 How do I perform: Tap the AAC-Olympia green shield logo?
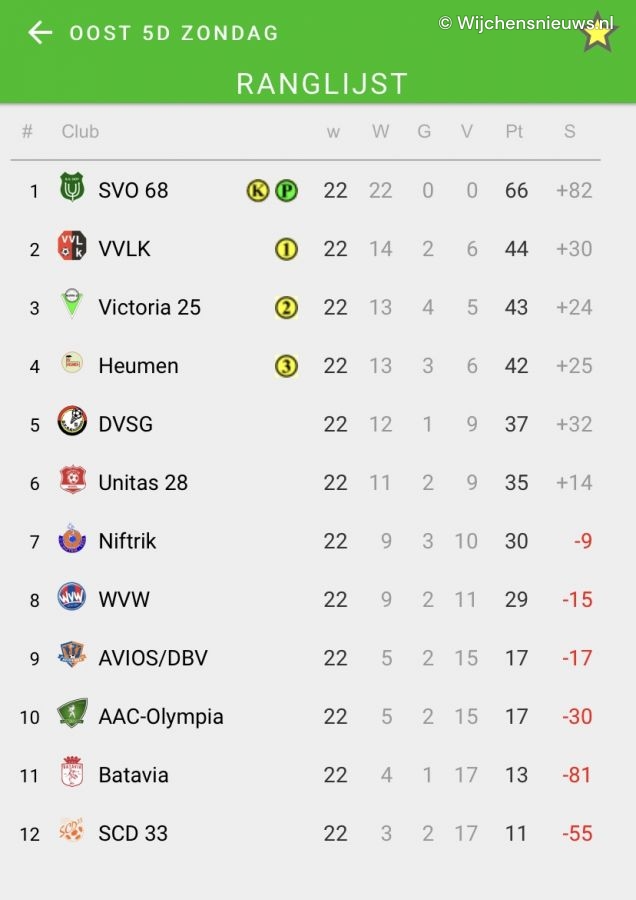click(x=72, y=715)
